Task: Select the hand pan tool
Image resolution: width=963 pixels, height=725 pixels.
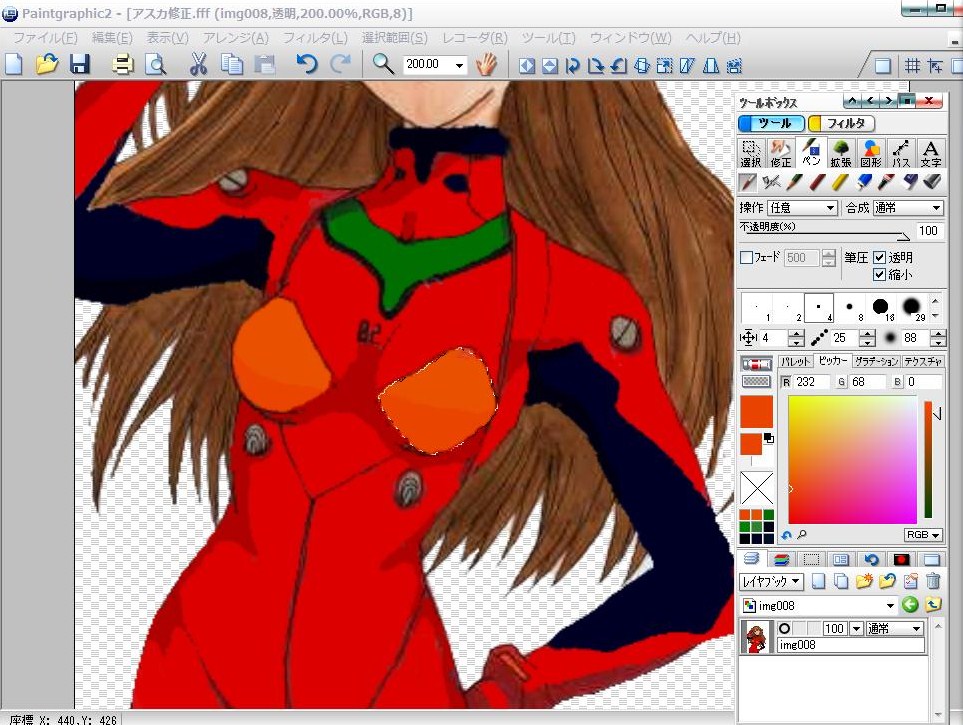Action: (486, 64)
